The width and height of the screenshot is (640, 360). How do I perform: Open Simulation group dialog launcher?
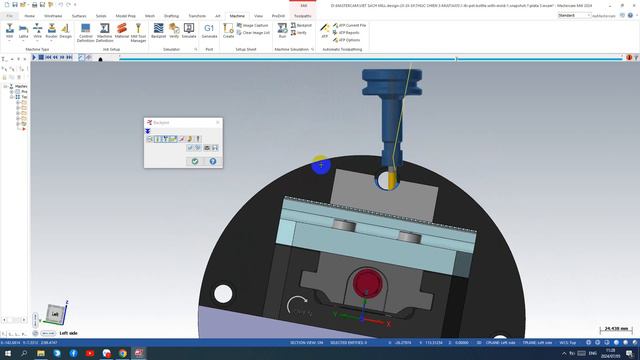pos(196,49)
